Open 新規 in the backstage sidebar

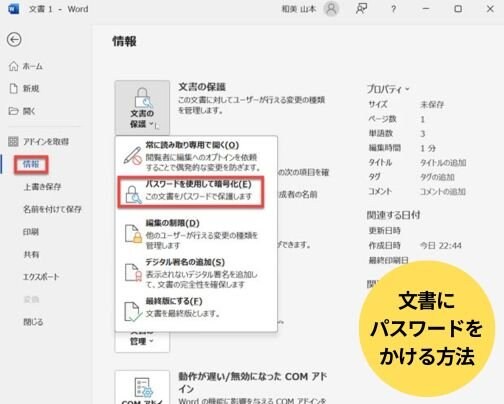(x=24, y=88)
